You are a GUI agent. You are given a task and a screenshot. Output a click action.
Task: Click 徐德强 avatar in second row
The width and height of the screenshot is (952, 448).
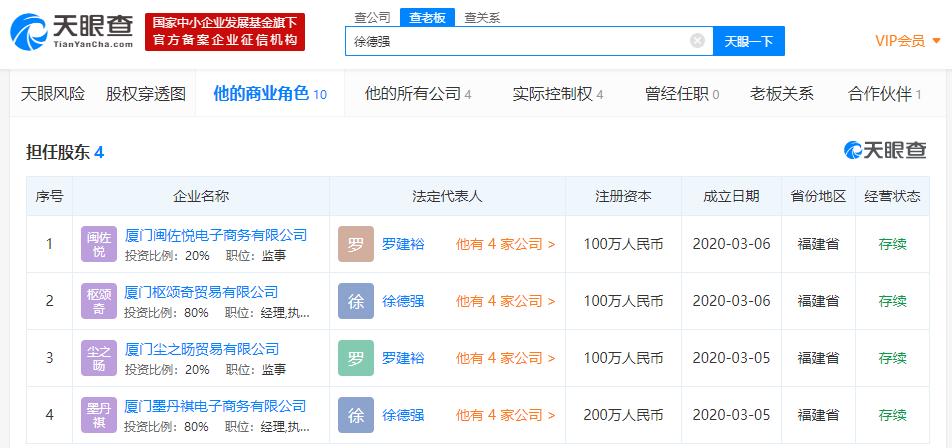(356, 301)
